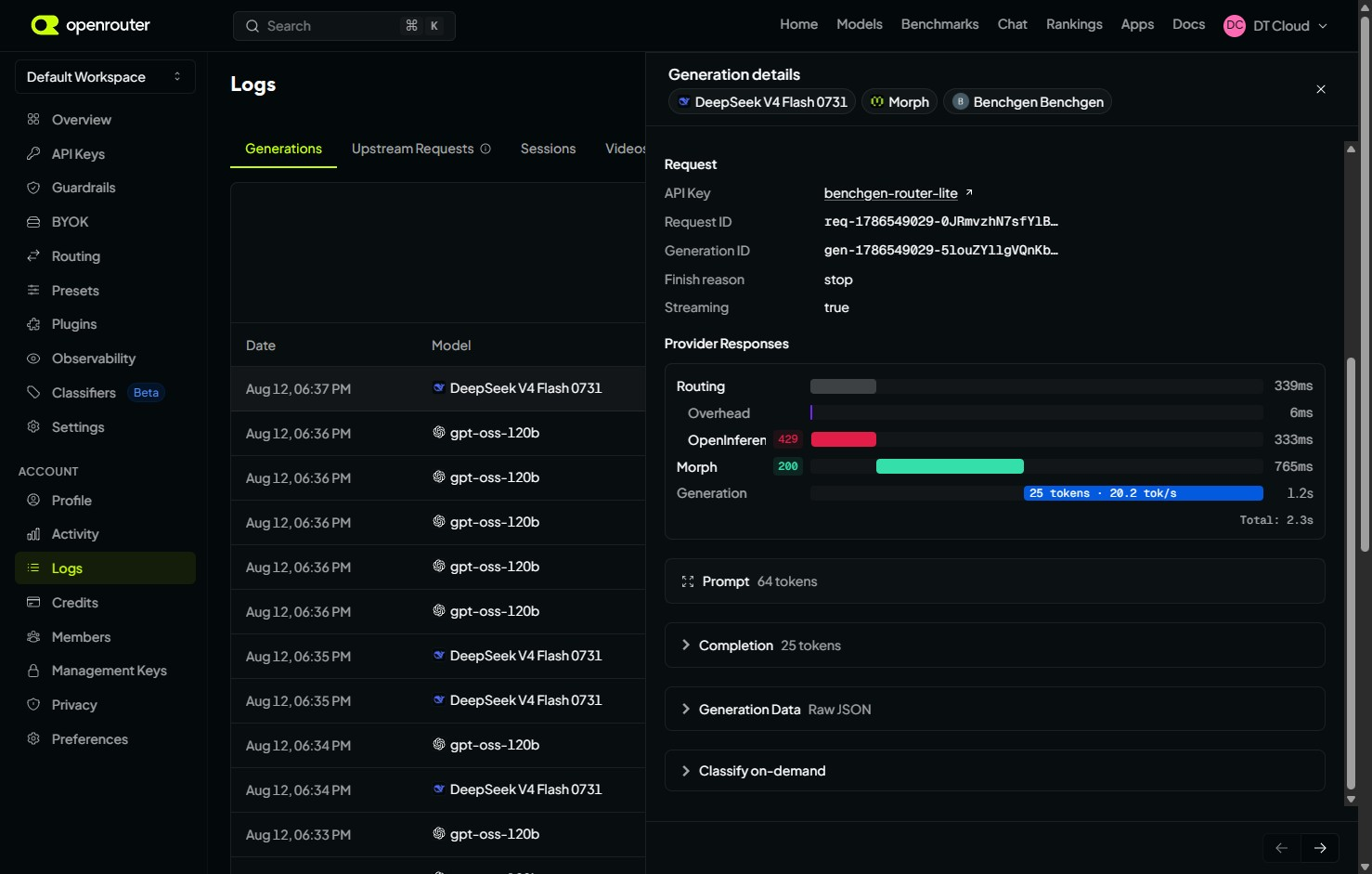Open the Apps nav item

pyautogui.click(x=1137, y=24)
